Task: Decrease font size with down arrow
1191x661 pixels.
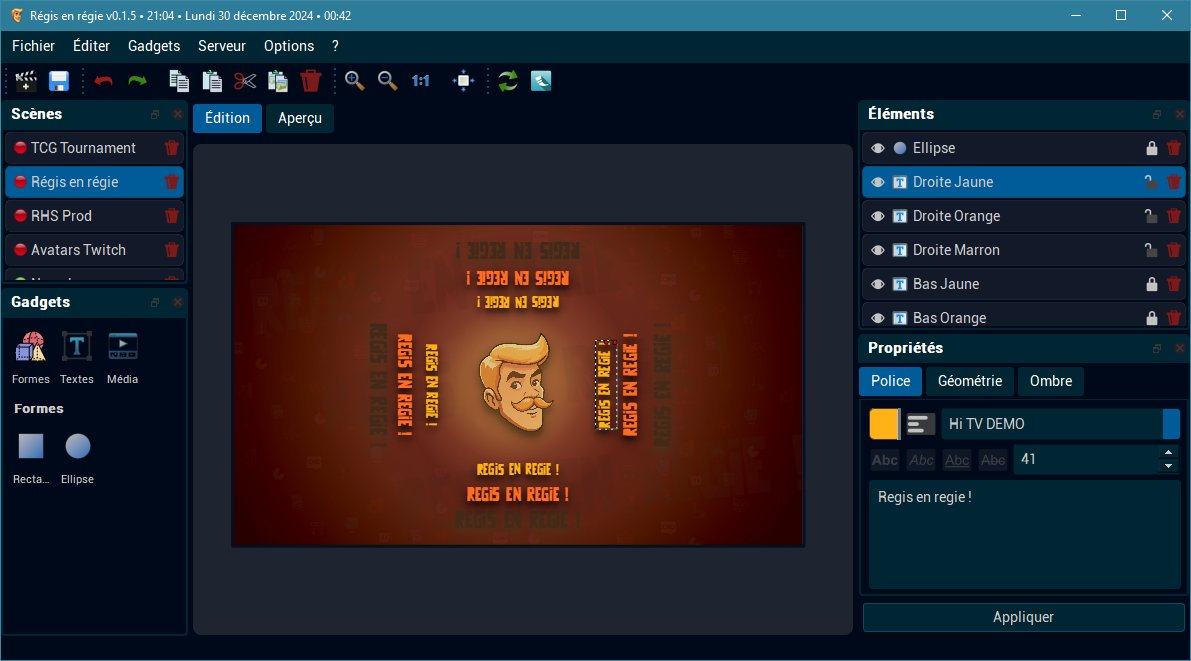Action: tap(1168, 466)
